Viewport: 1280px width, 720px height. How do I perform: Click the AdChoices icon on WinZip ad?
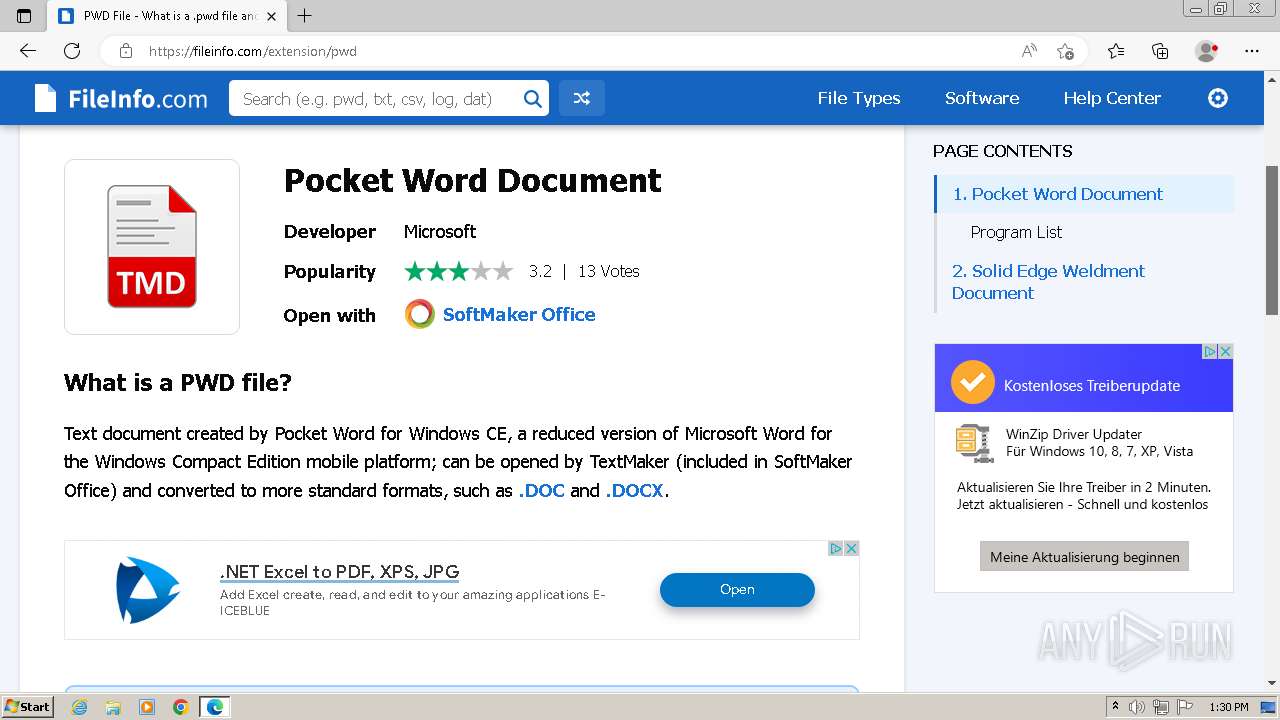[1209, 351]
